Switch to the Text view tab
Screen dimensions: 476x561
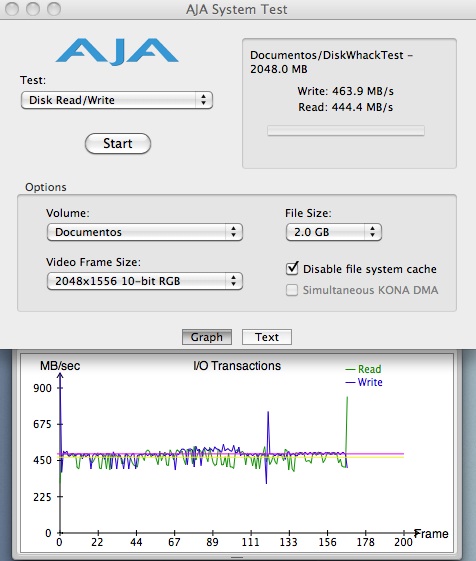point(267,337)
